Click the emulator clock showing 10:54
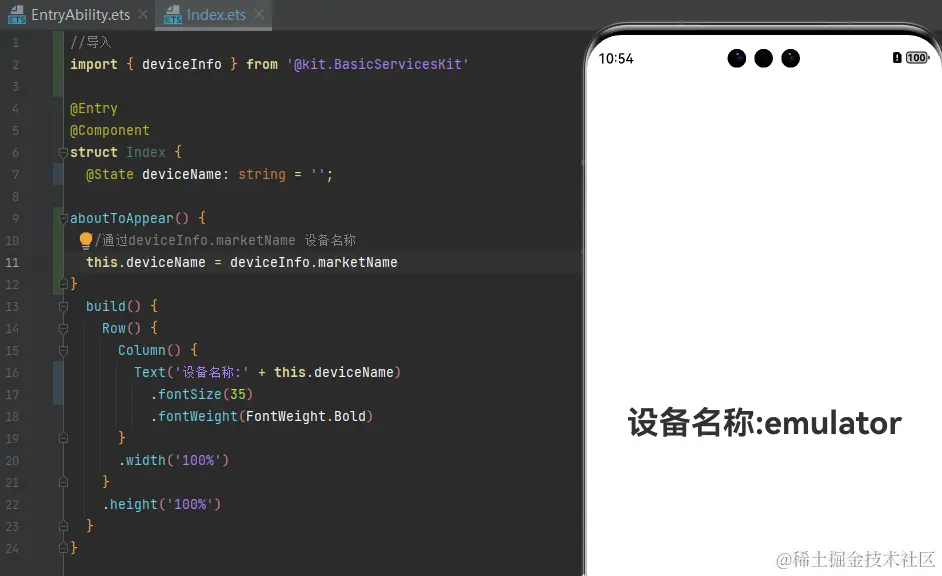942x576 pixels. point(616,59)
